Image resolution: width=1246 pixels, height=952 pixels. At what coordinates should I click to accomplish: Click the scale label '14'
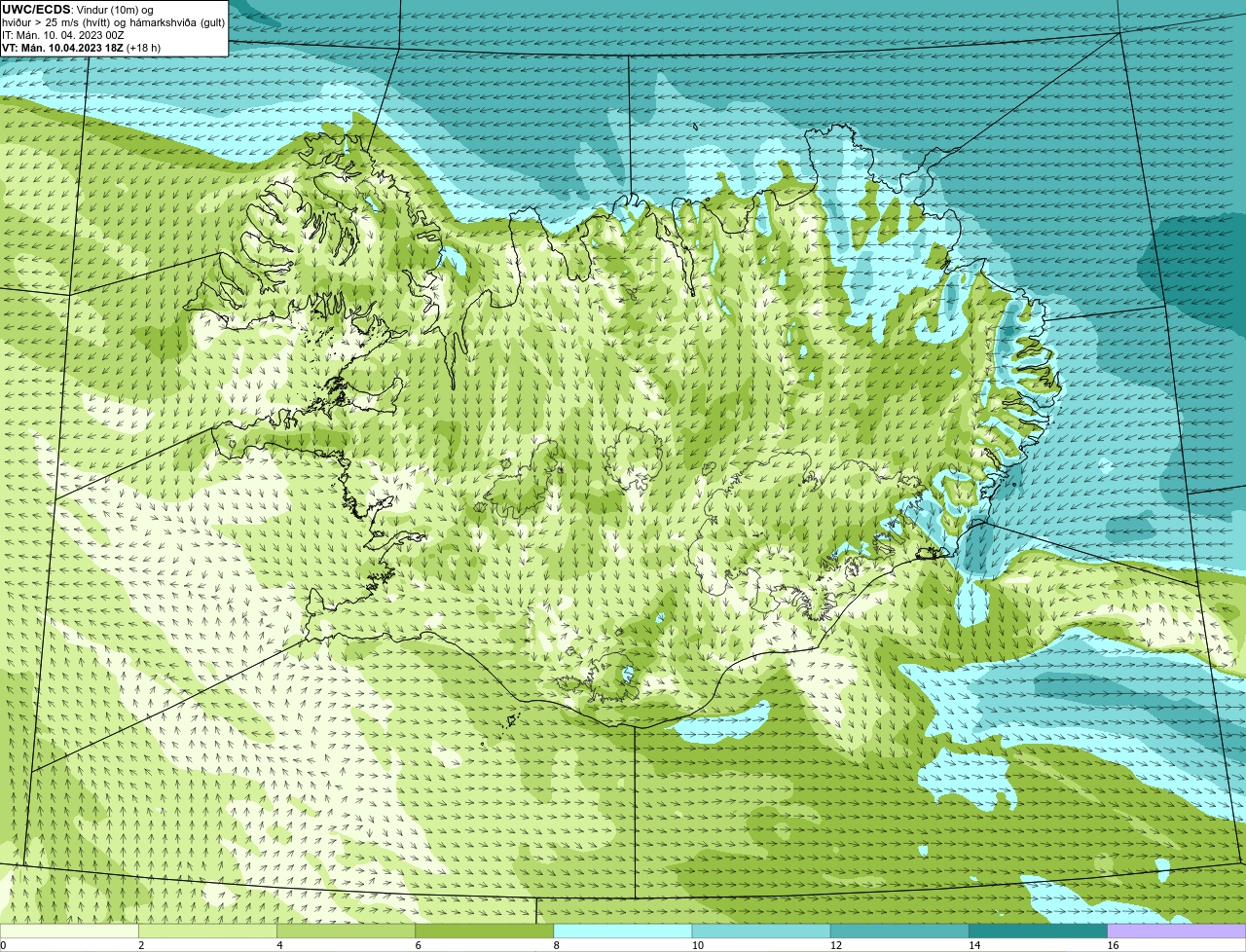point(973,945)
